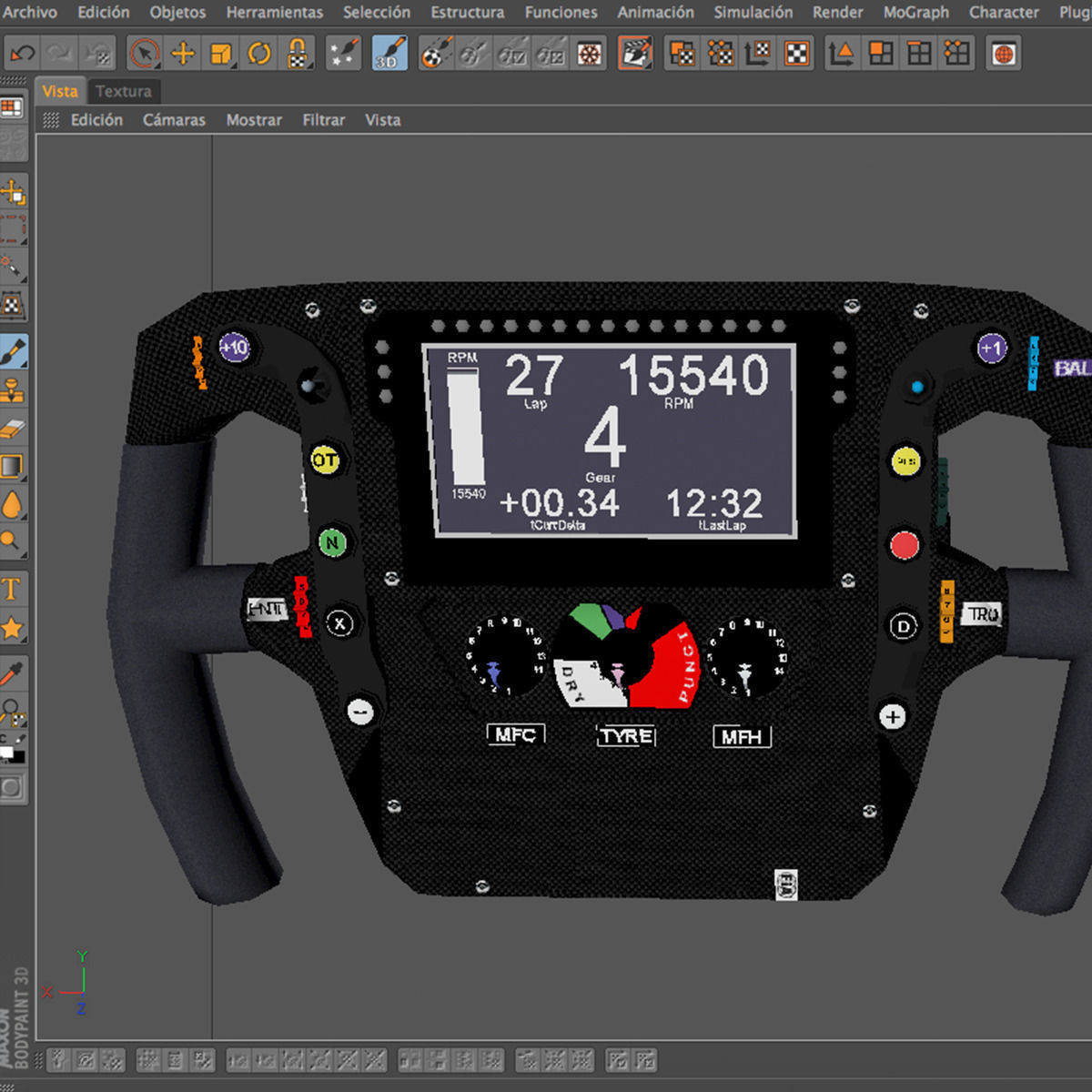Select the Live Selection cursor tool
Image resolution: width=1092 pixels, height=1092 pixels.
pyautogui.click(x=144, y=54)
